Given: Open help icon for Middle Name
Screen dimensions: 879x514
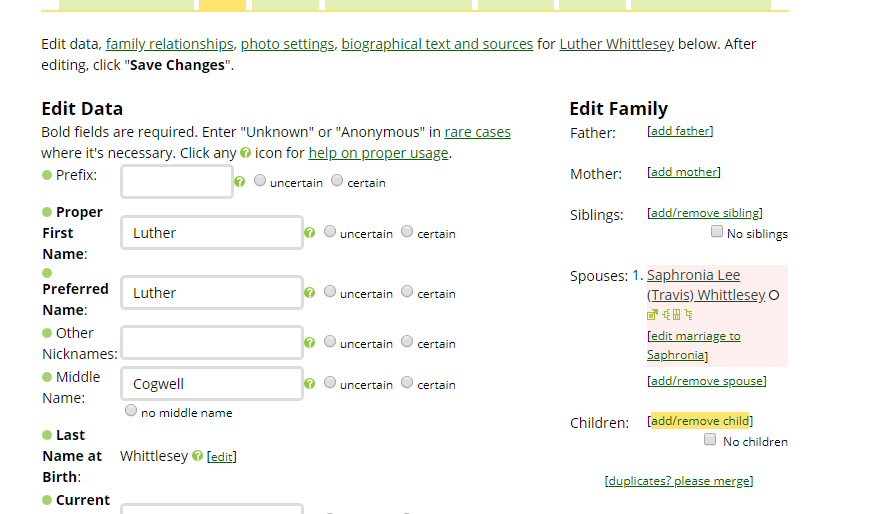Looking at the screenshot, I should (x=309, y=383).
